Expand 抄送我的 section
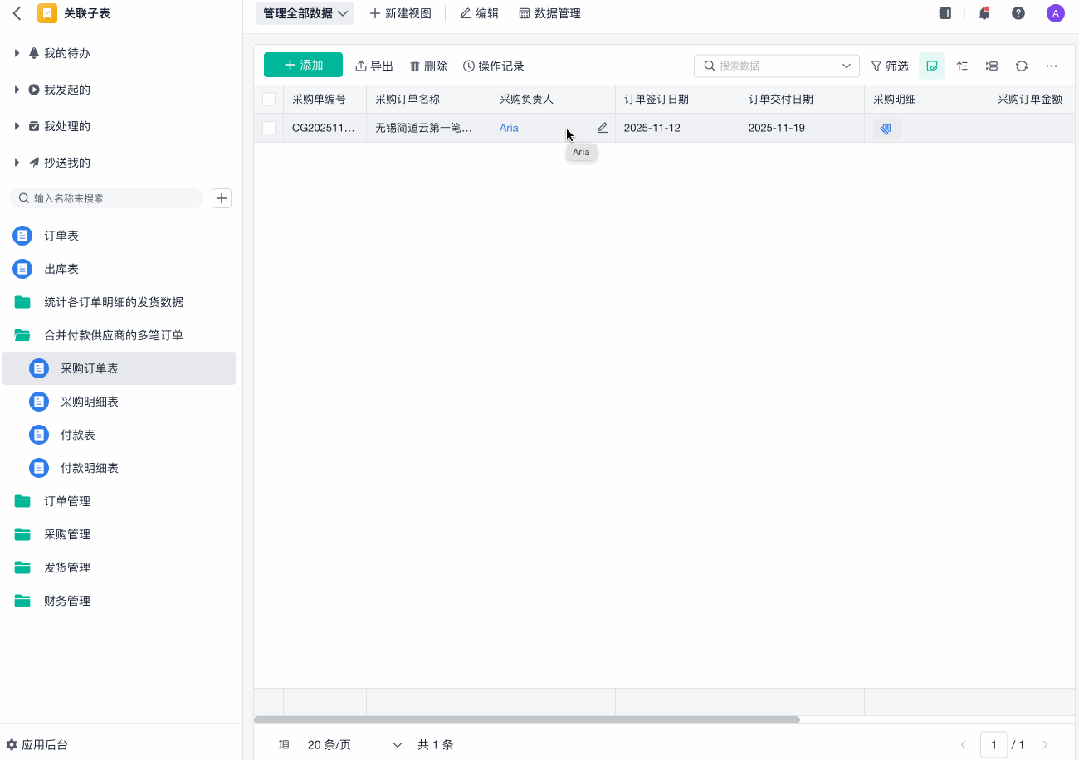 tap(17, 163)
